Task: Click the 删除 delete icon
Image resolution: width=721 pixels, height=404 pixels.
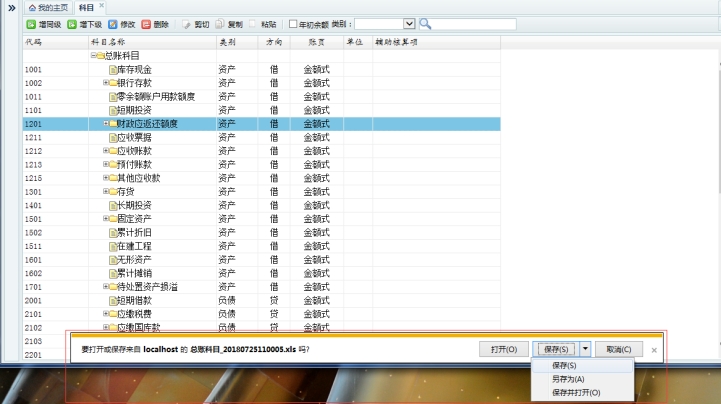Action: 146,23
